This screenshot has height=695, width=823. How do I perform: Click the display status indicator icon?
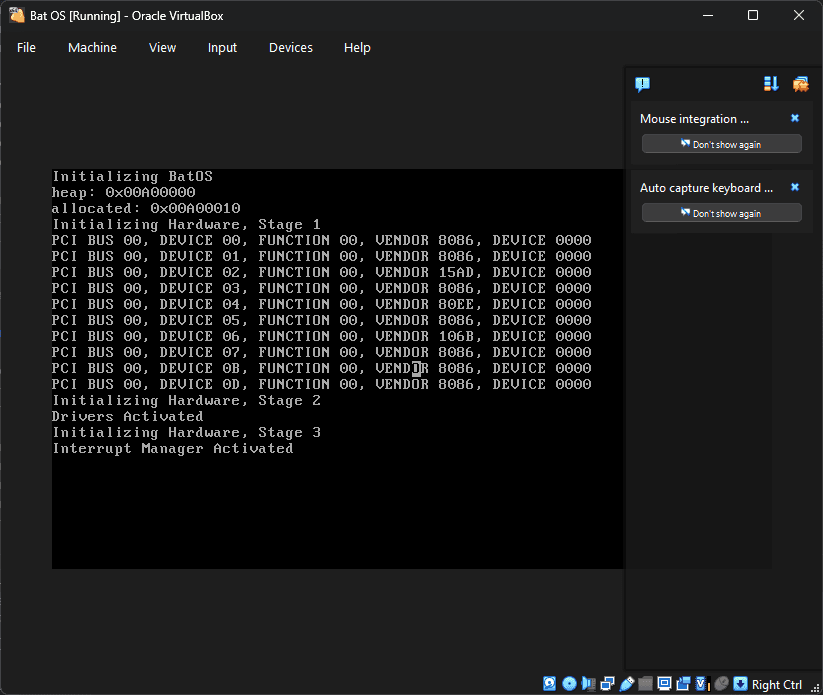pos(664,684)
